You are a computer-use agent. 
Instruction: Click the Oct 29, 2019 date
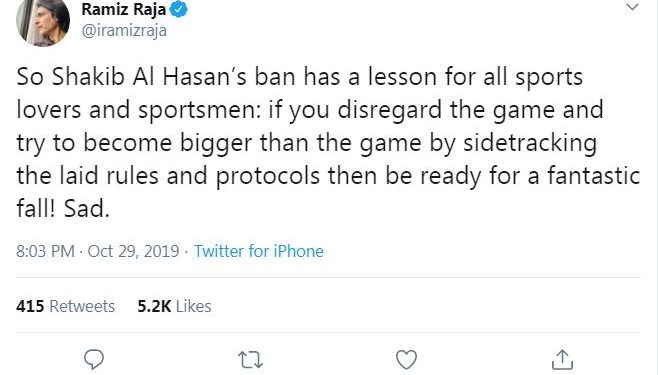pos(133,251)
